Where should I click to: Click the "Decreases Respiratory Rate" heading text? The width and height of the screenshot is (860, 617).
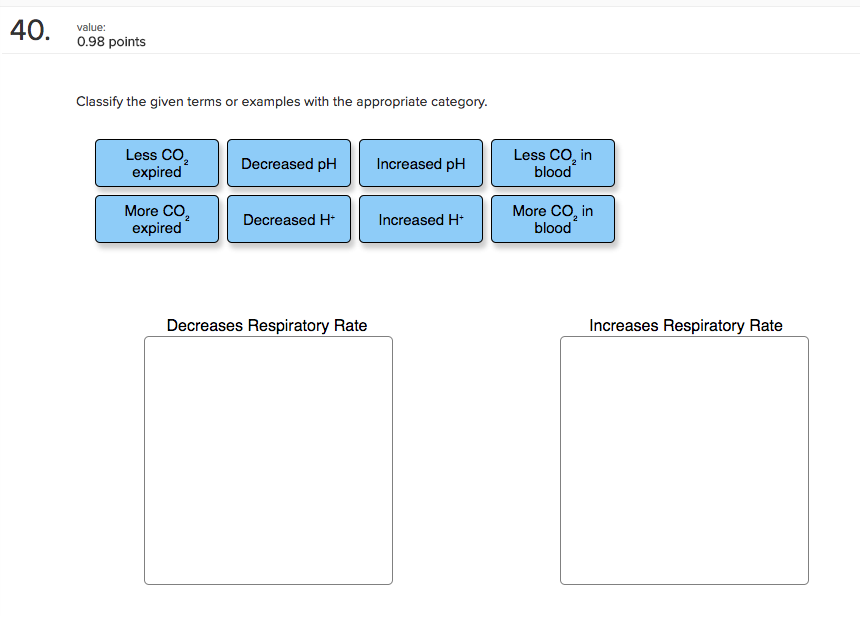pyautogui.click(x=267, y=326)
